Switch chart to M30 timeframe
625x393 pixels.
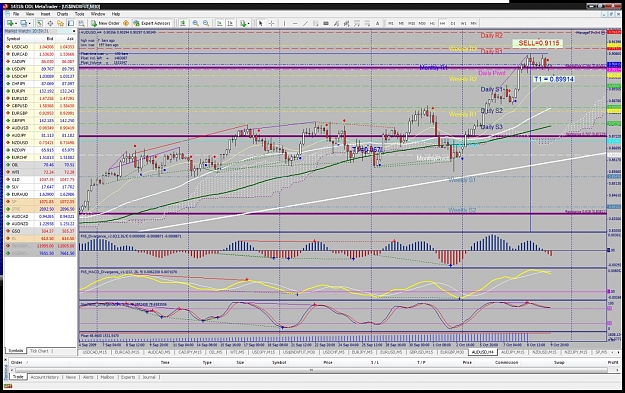[422, 23]
